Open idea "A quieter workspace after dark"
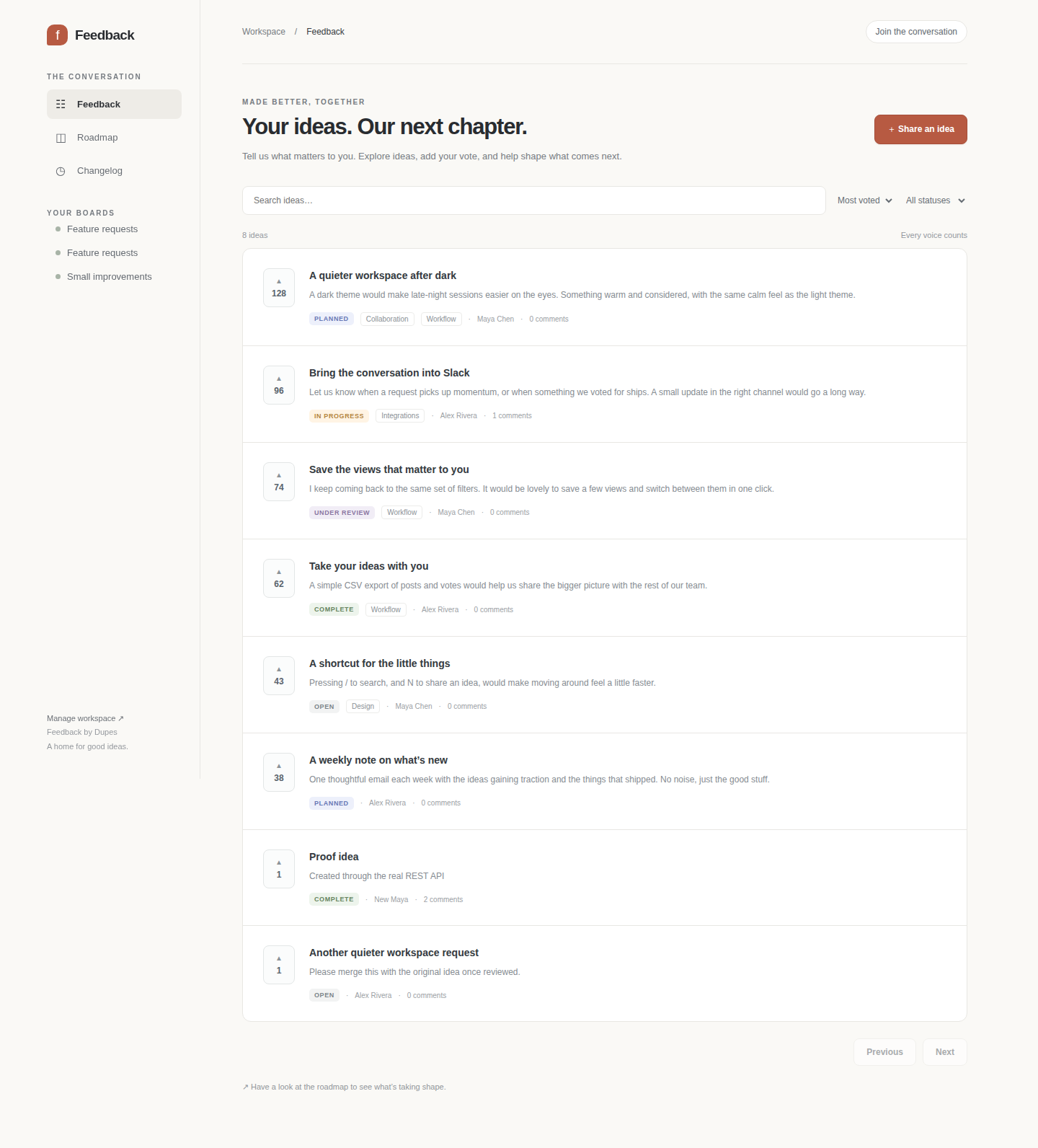1038x1148 pixels. (x=383, y=275)
